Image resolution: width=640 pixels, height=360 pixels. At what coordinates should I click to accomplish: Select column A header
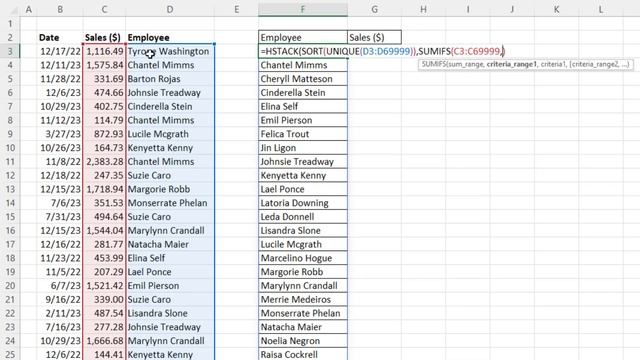[29, 9]
